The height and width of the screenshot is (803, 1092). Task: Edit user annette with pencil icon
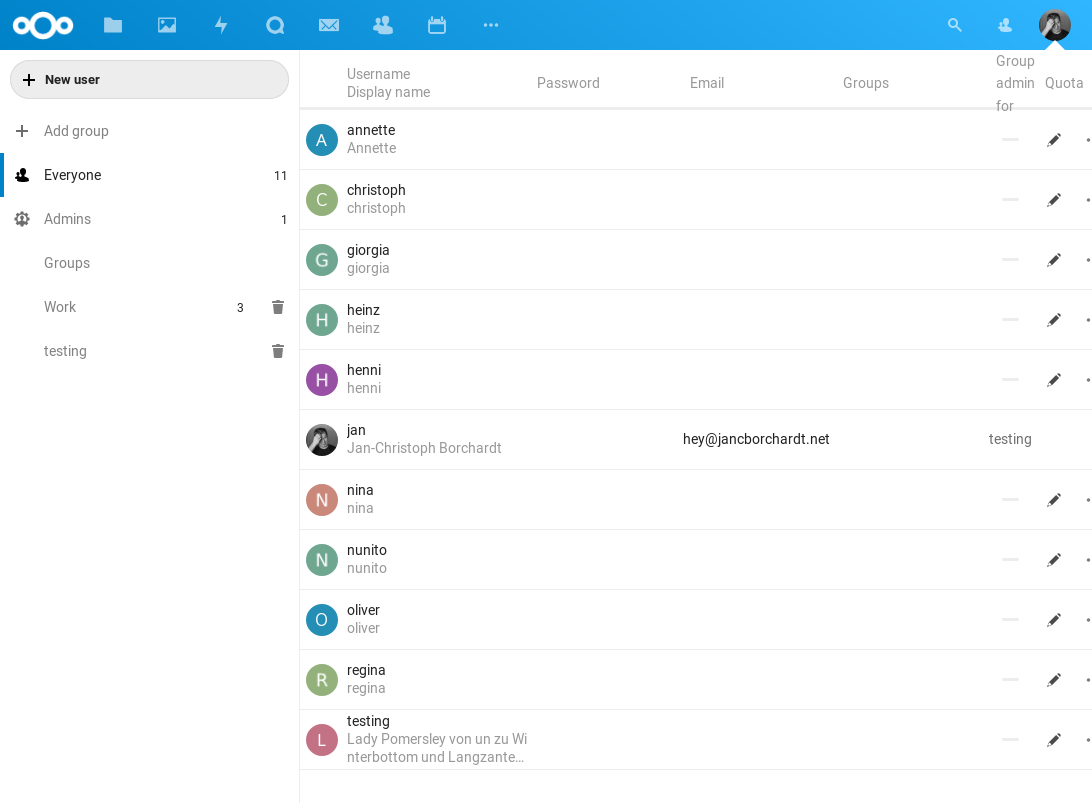1054,140
